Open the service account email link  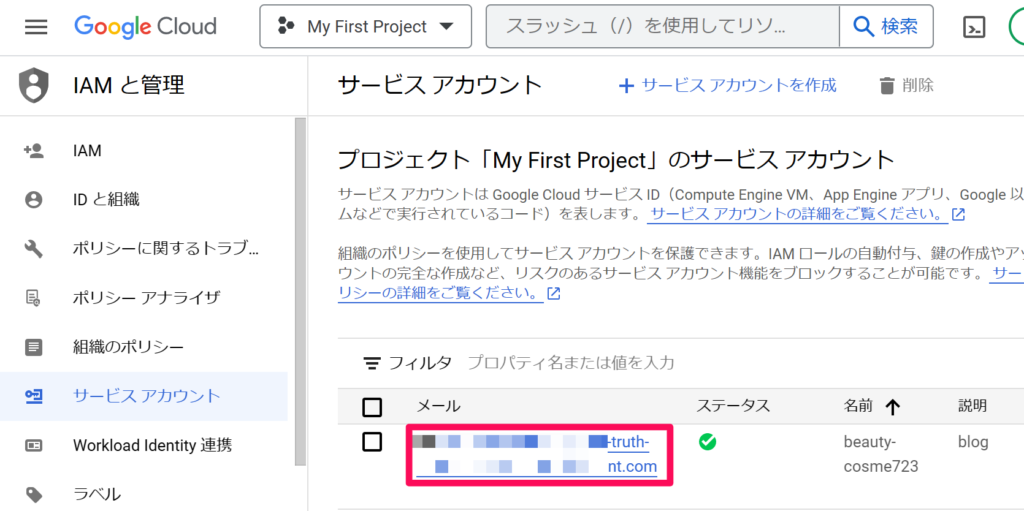coord(537,455)
